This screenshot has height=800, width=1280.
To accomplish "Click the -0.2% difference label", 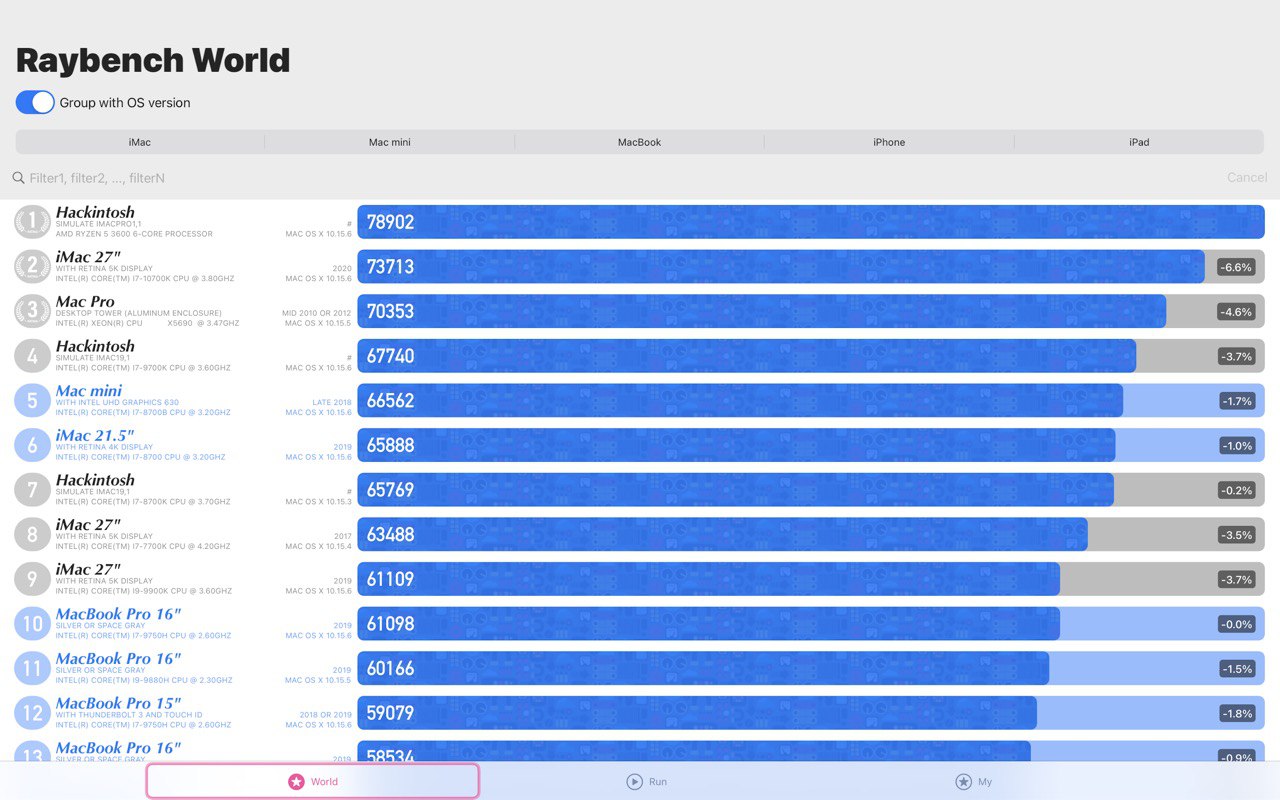I will (1237, 490).
